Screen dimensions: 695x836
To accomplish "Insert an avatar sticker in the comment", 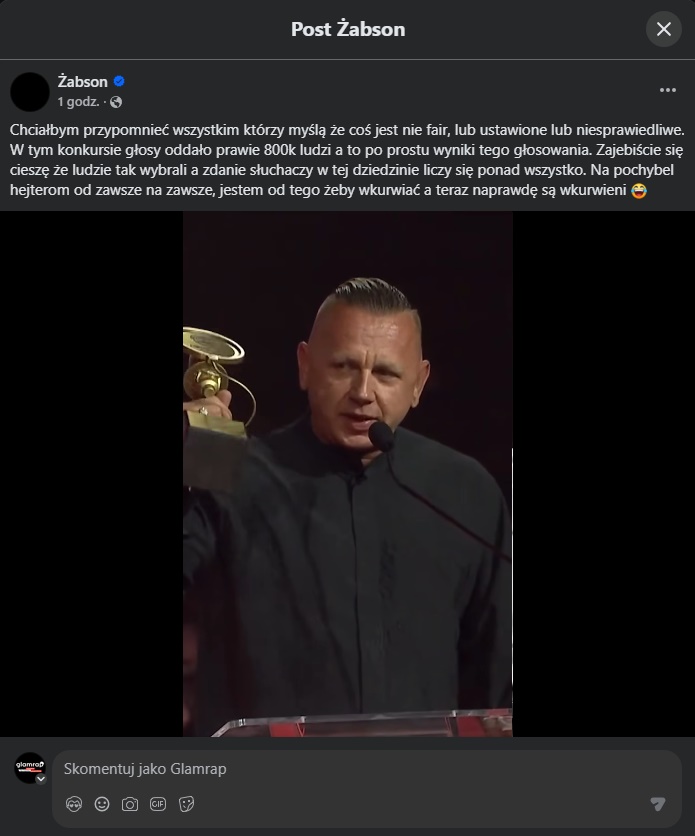I will point(74,804).
